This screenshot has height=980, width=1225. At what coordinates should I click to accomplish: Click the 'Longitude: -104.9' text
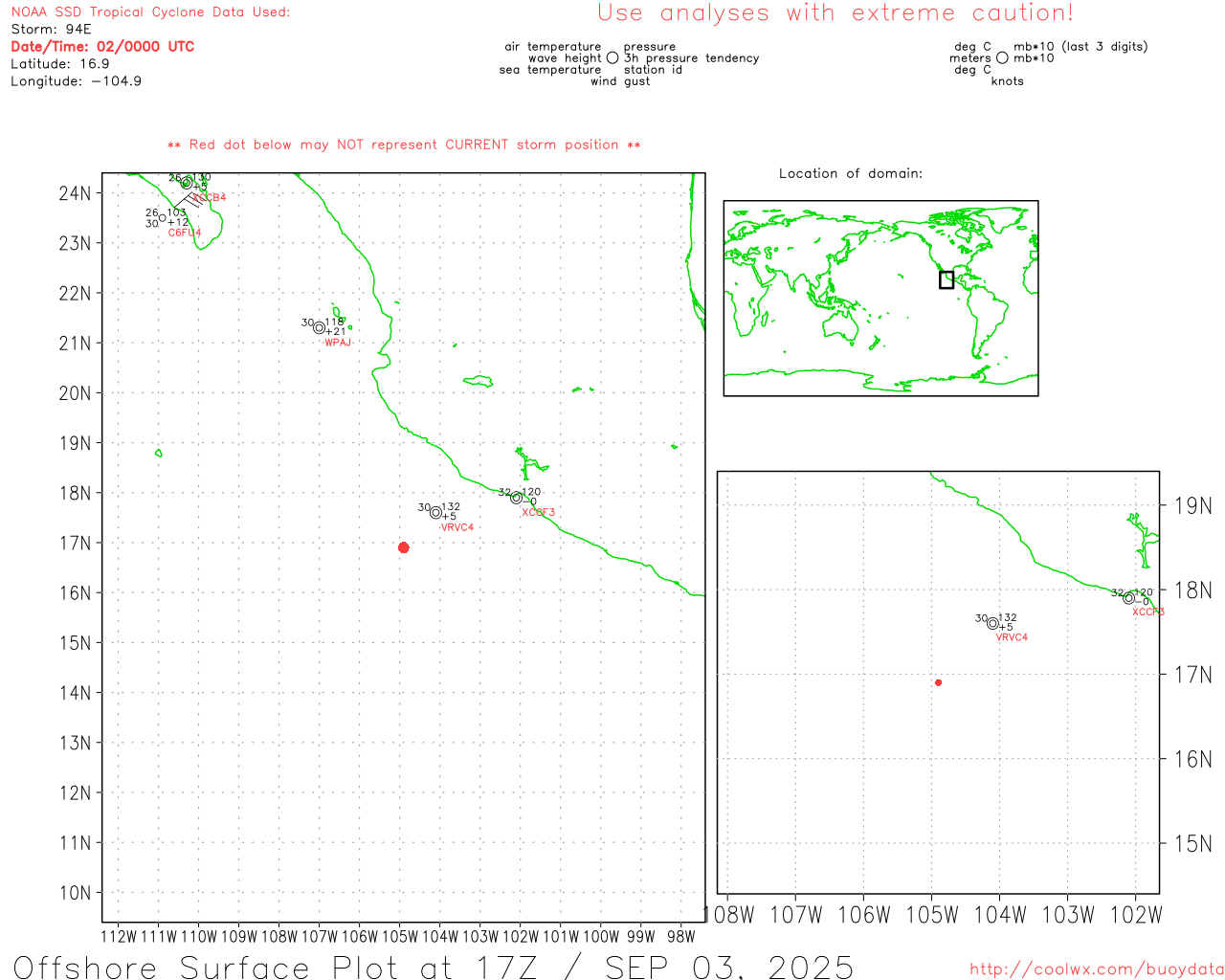[x=77, y=81]
